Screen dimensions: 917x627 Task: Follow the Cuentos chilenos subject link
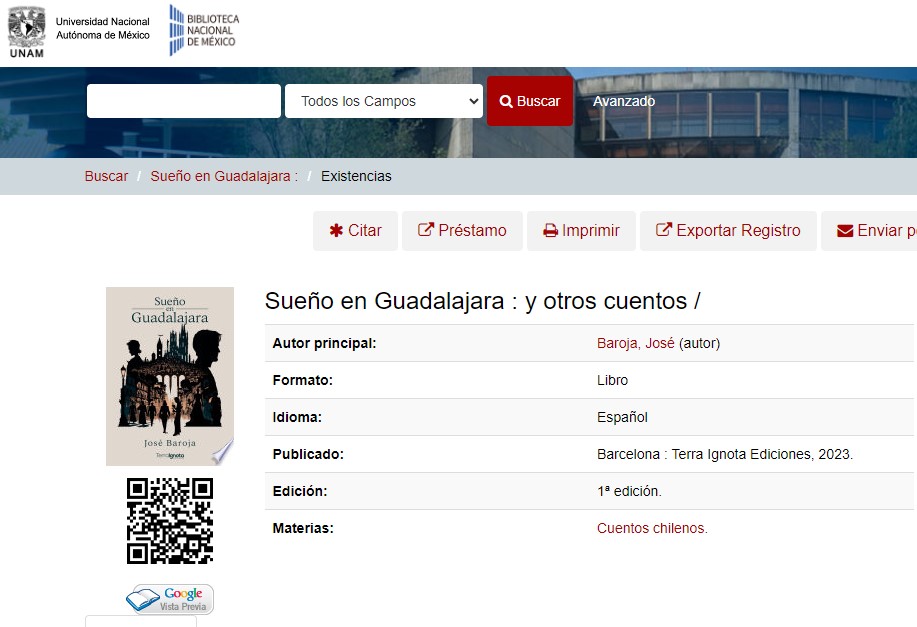click(x=652, y=528)
